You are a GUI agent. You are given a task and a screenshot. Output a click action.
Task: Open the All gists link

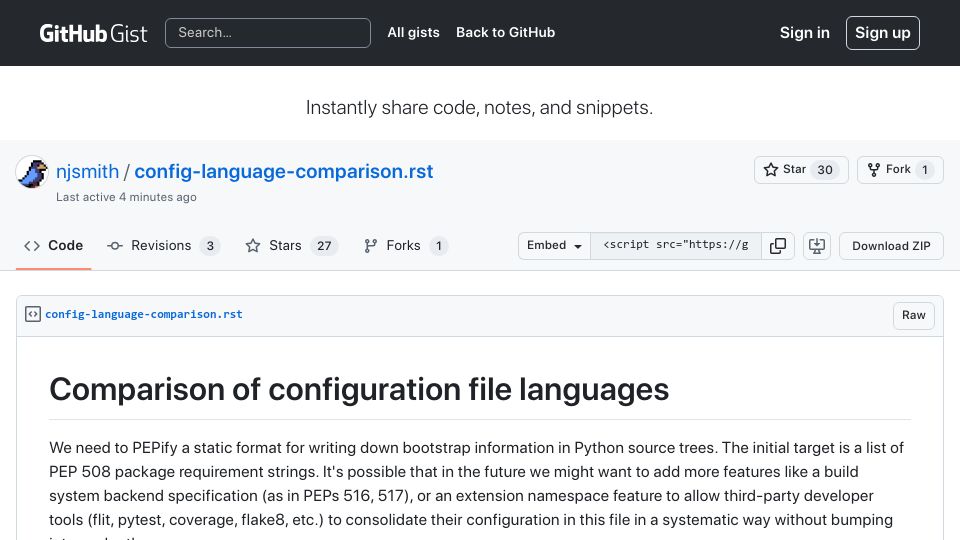(x=413, y=32)
